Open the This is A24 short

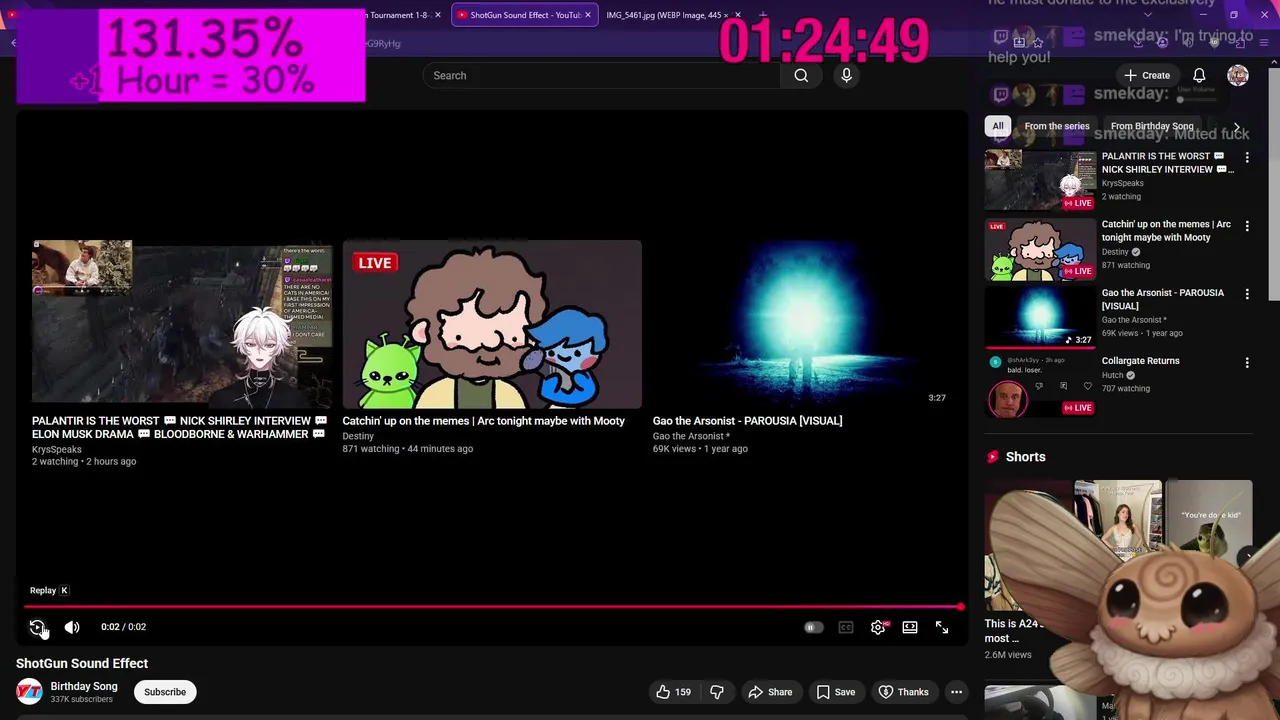click(1028, 545)
